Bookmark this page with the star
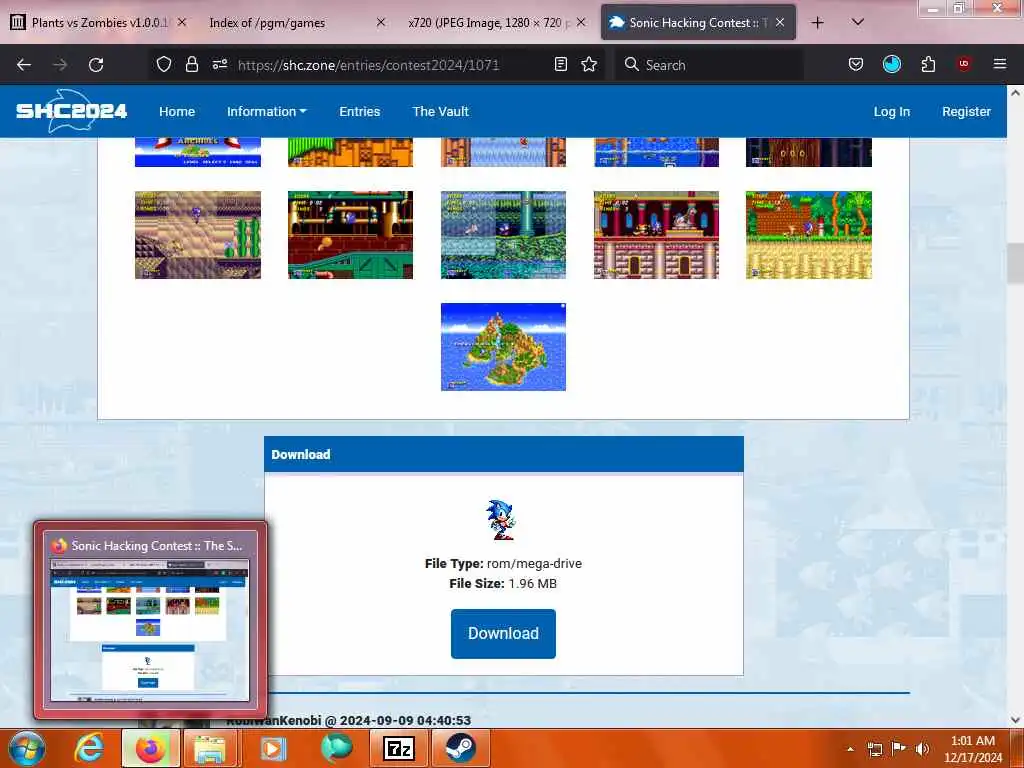This screenshot has width=1024, height=768. [589, 64]
